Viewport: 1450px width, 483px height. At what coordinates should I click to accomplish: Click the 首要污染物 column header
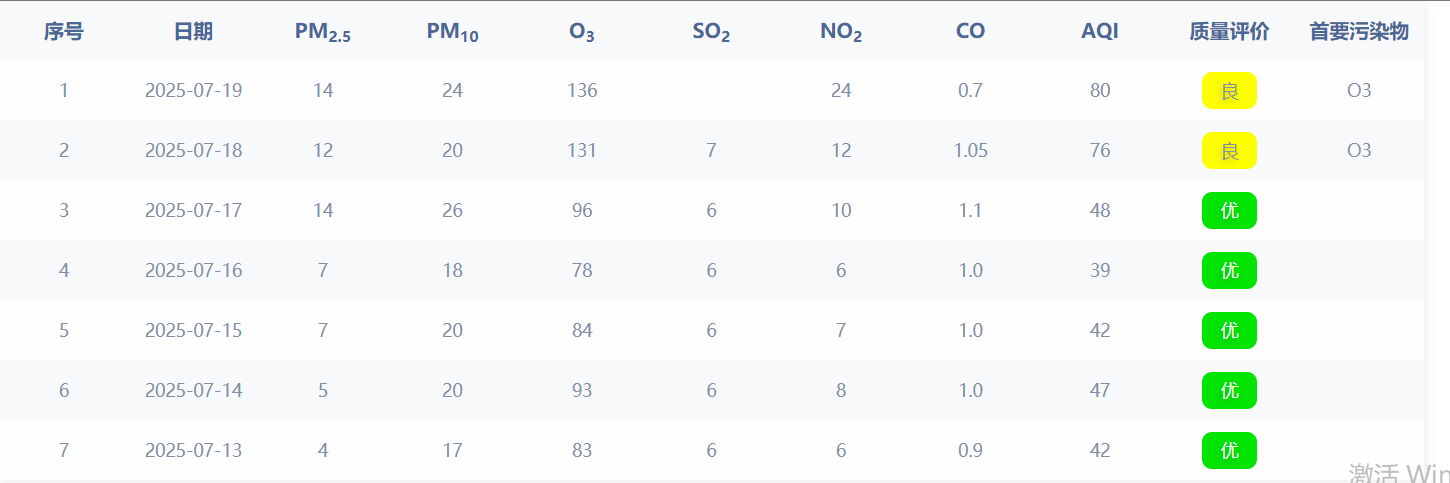[x=1359, y=32]
